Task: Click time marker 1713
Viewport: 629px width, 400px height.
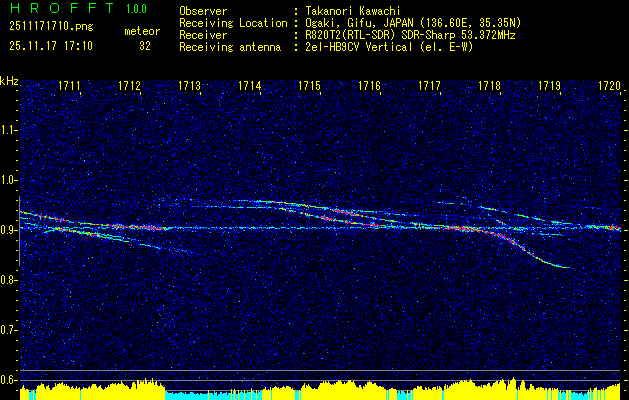Action: pos(189,85)
